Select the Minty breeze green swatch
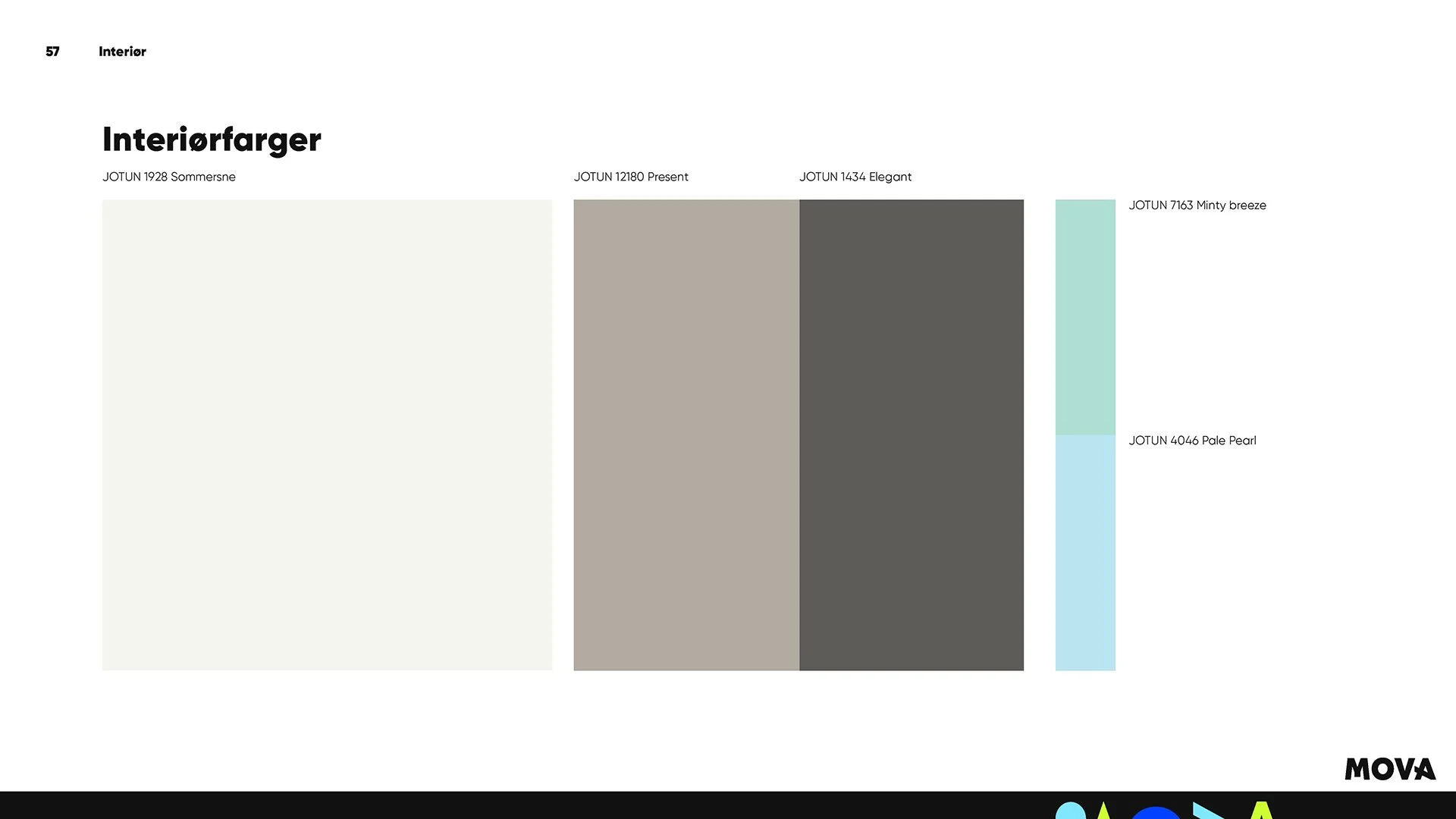The height and width of the screenshot is (819, 1456). pos(1084,317)
